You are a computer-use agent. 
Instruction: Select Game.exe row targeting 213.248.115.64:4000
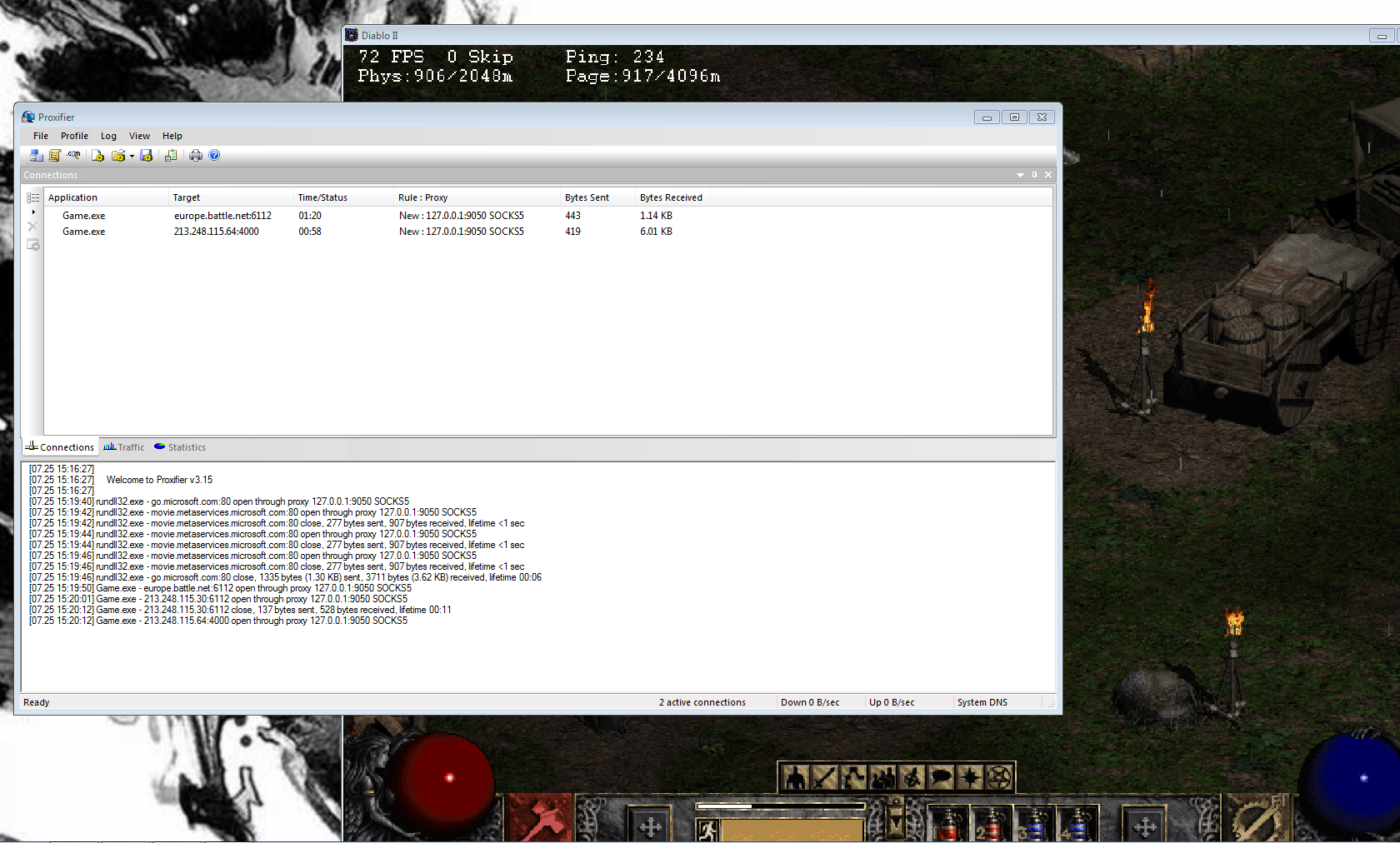tap(548, 232)
